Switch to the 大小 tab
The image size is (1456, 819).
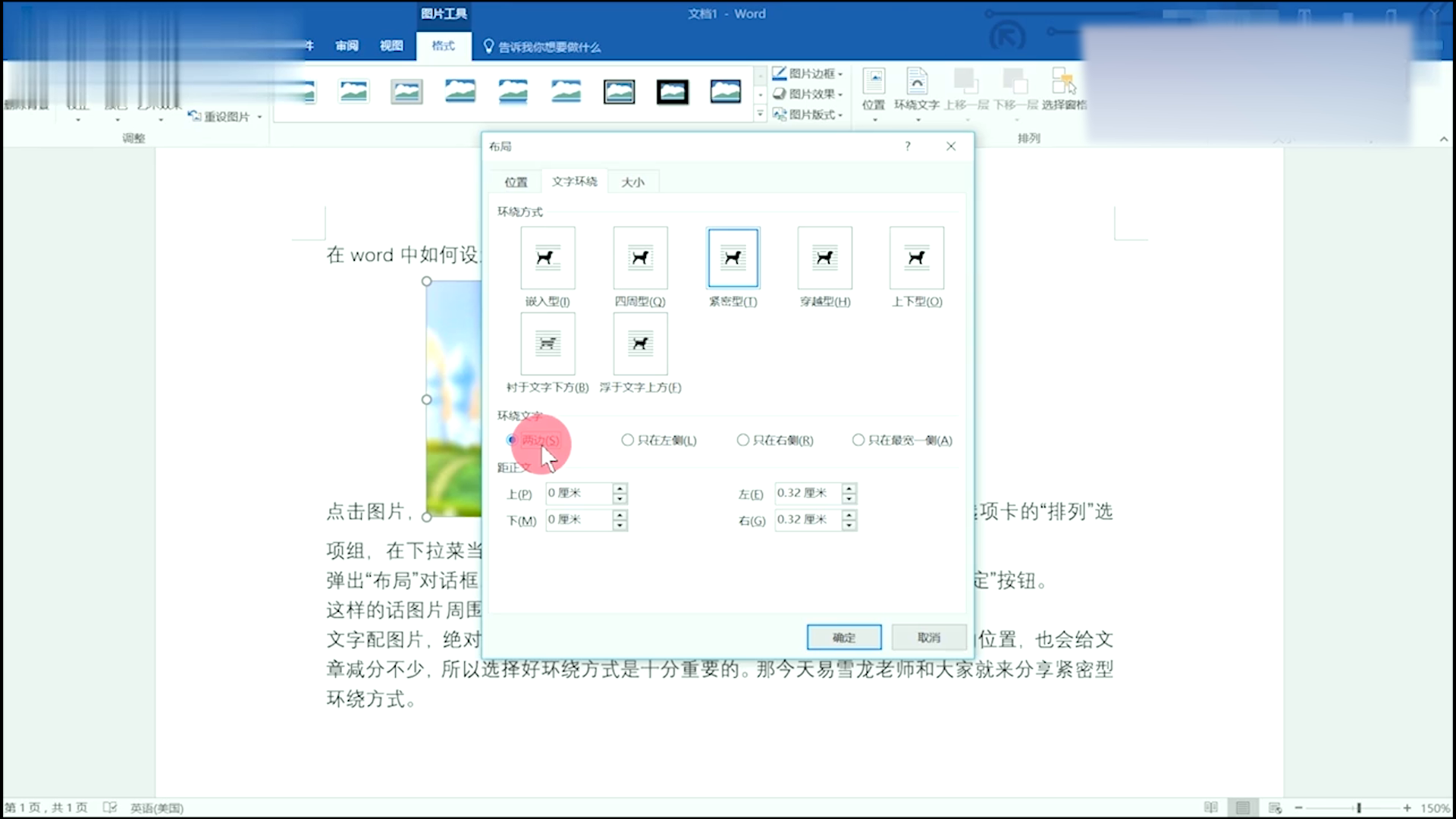(x=632, y=182)
